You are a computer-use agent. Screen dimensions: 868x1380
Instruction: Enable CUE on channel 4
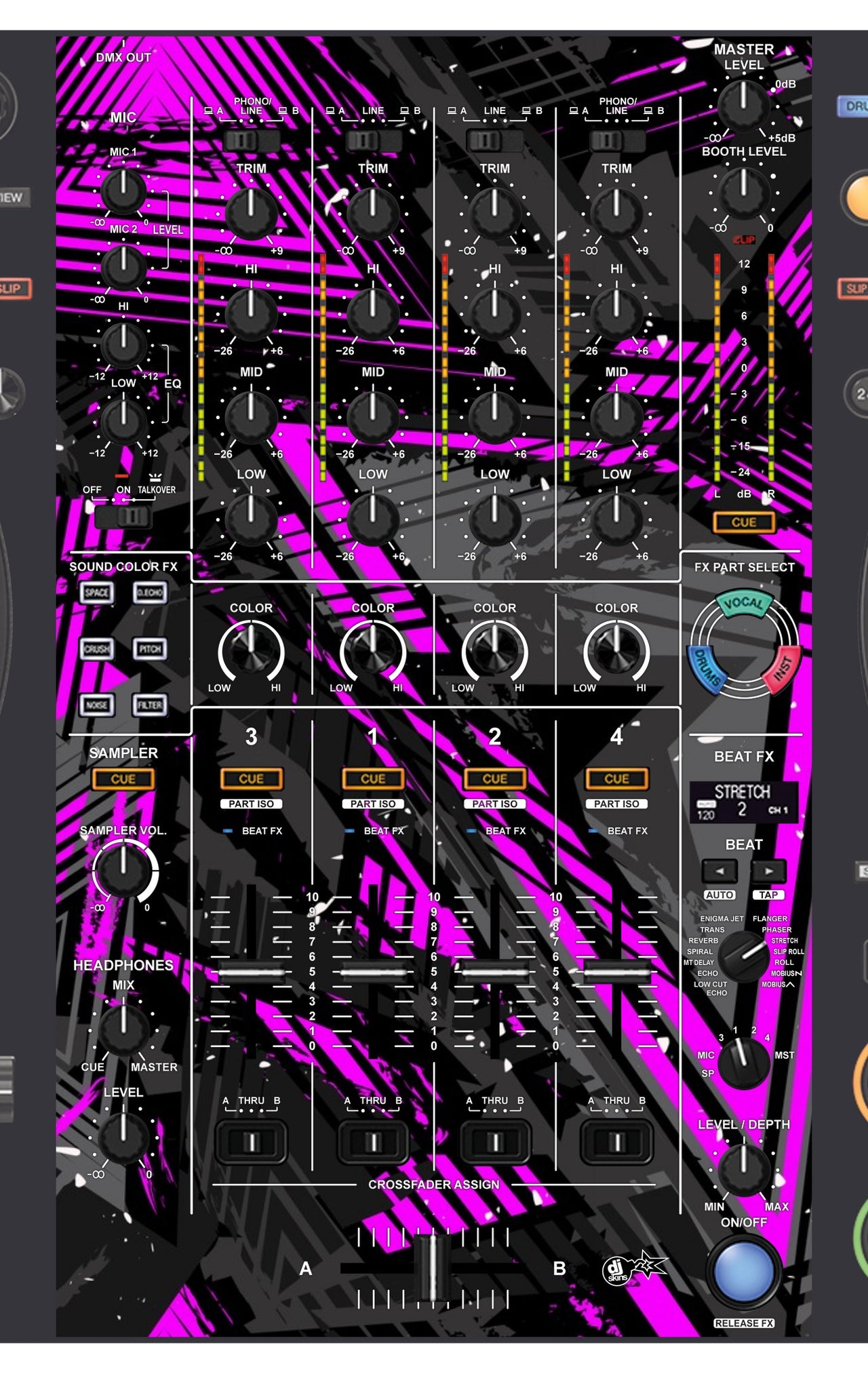click(x=616, y=778)
